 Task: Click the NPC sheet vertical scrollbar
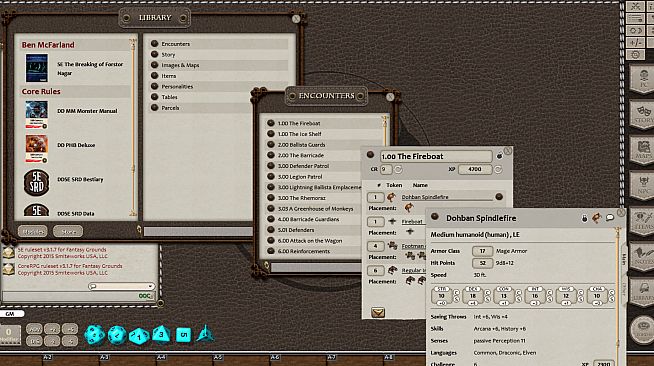[x=618, y=297]
